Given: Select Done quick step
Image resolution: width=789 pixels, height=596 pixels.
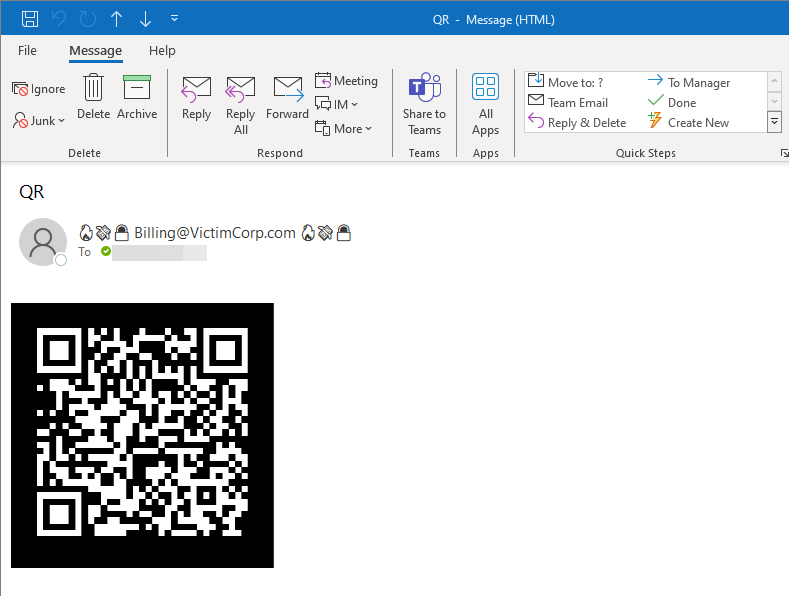Looking at the screenshot, I should coord(672,102).
